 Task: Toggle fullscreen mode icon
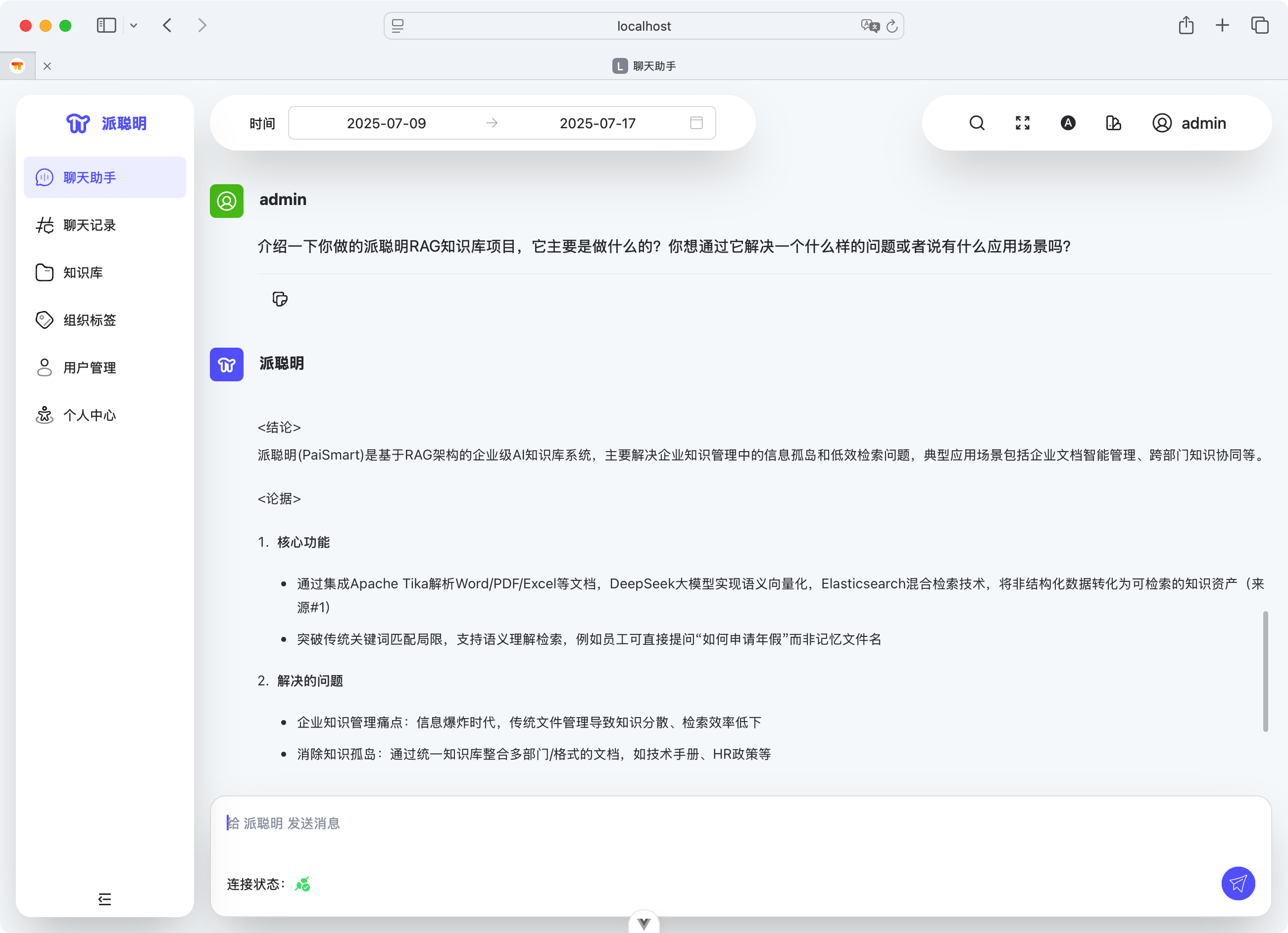point(1022,123)
